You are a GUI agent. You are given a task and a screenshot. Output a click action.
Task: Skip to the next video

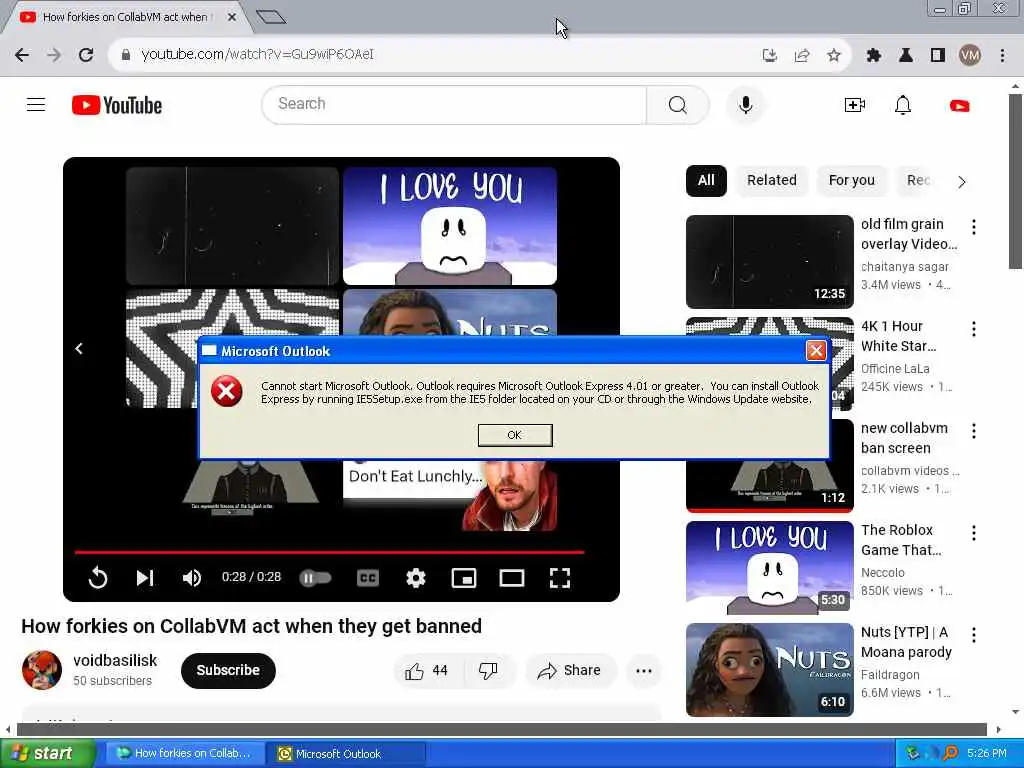click(144, 578)
